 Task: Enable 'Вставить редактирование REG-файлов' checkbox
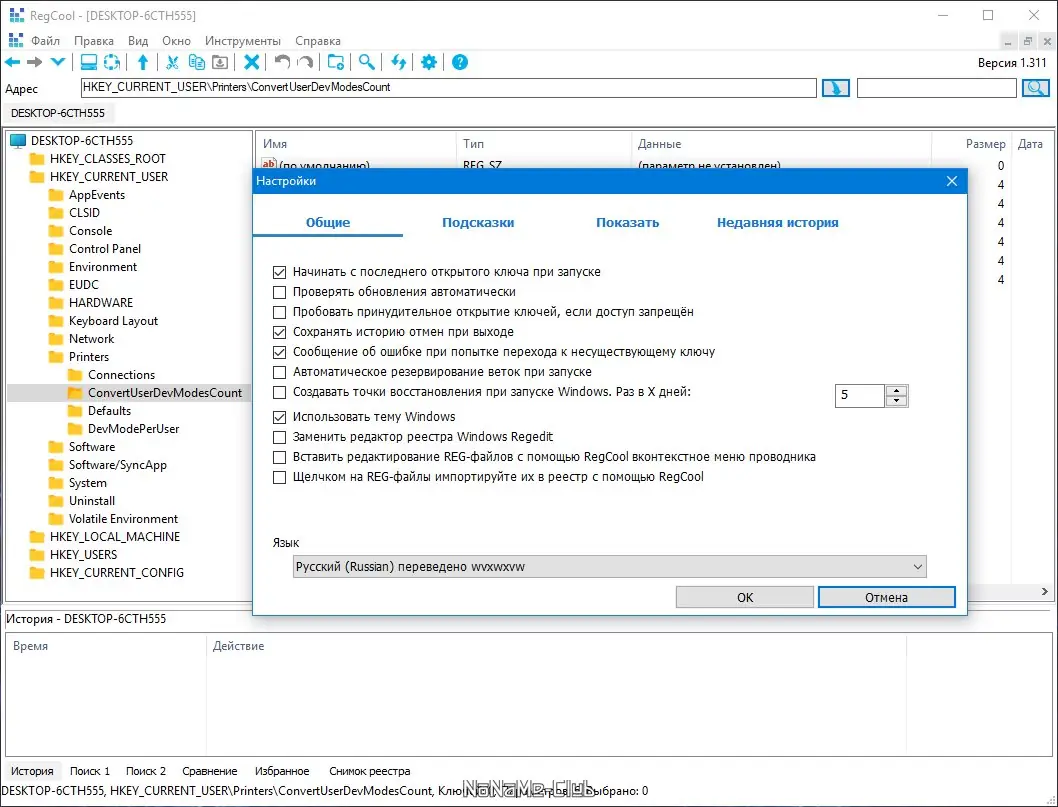click(279, 457)
